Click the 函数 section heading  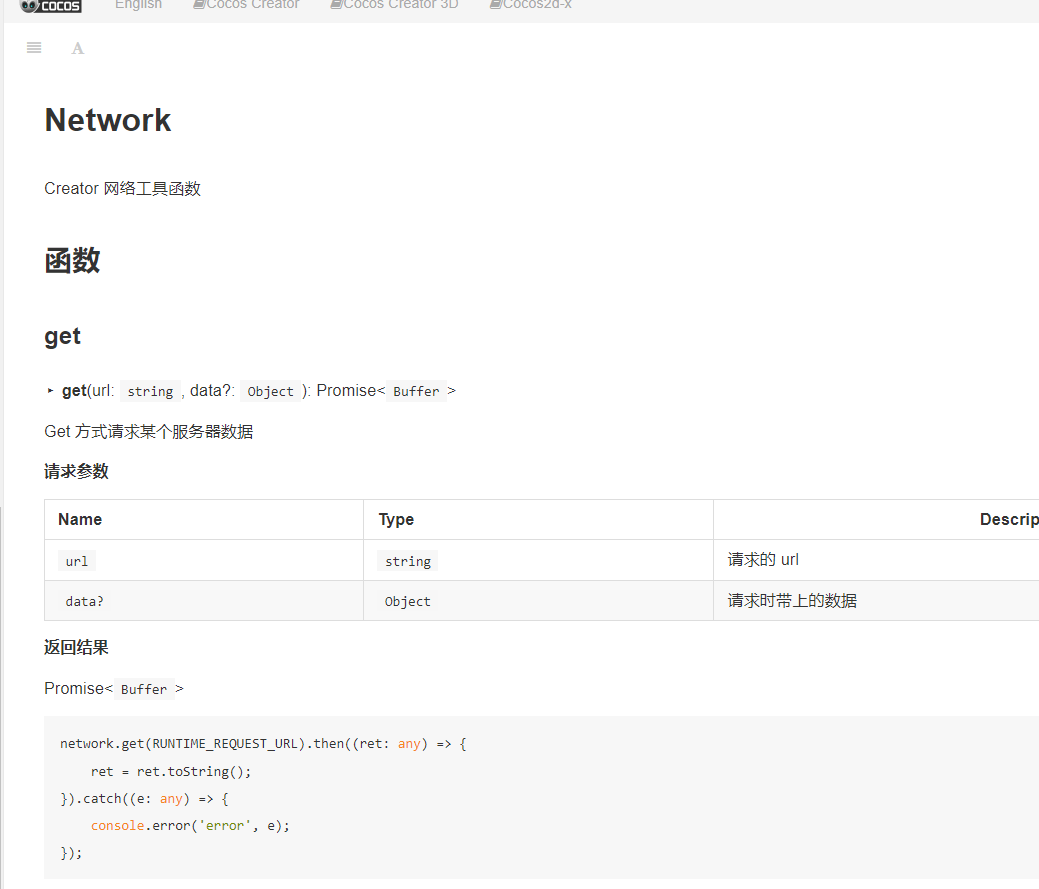point(72,260)
